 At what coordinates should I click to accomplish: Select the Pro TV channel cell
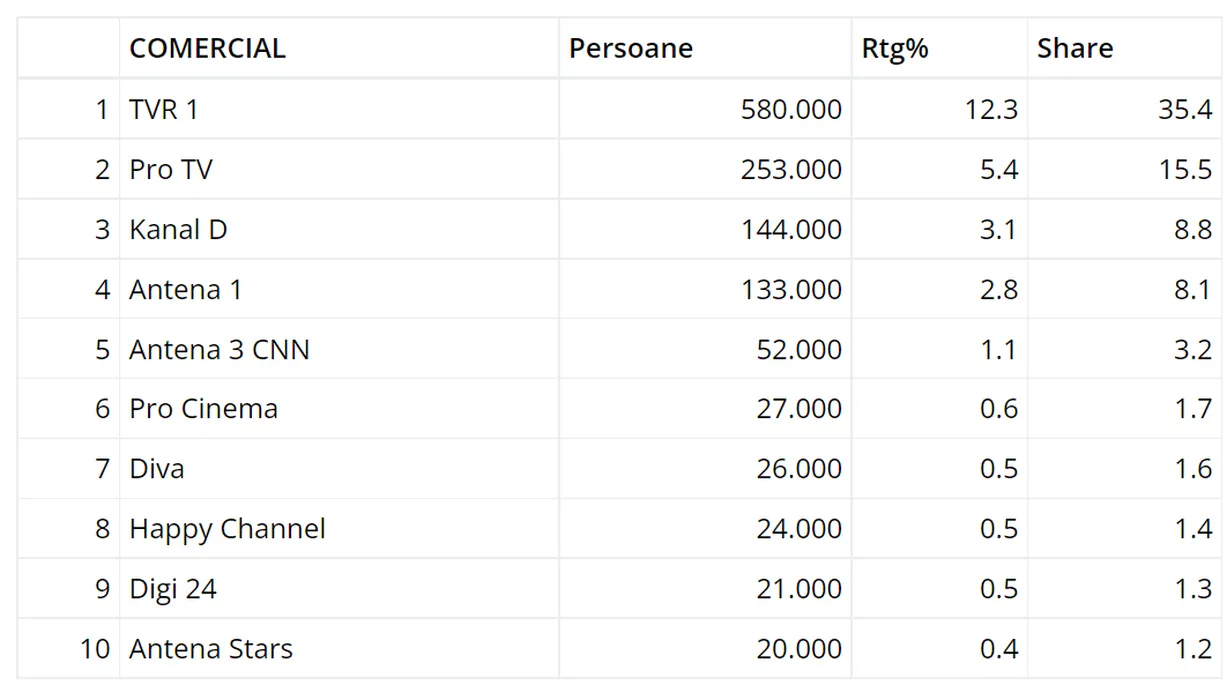tap(171, 169)
